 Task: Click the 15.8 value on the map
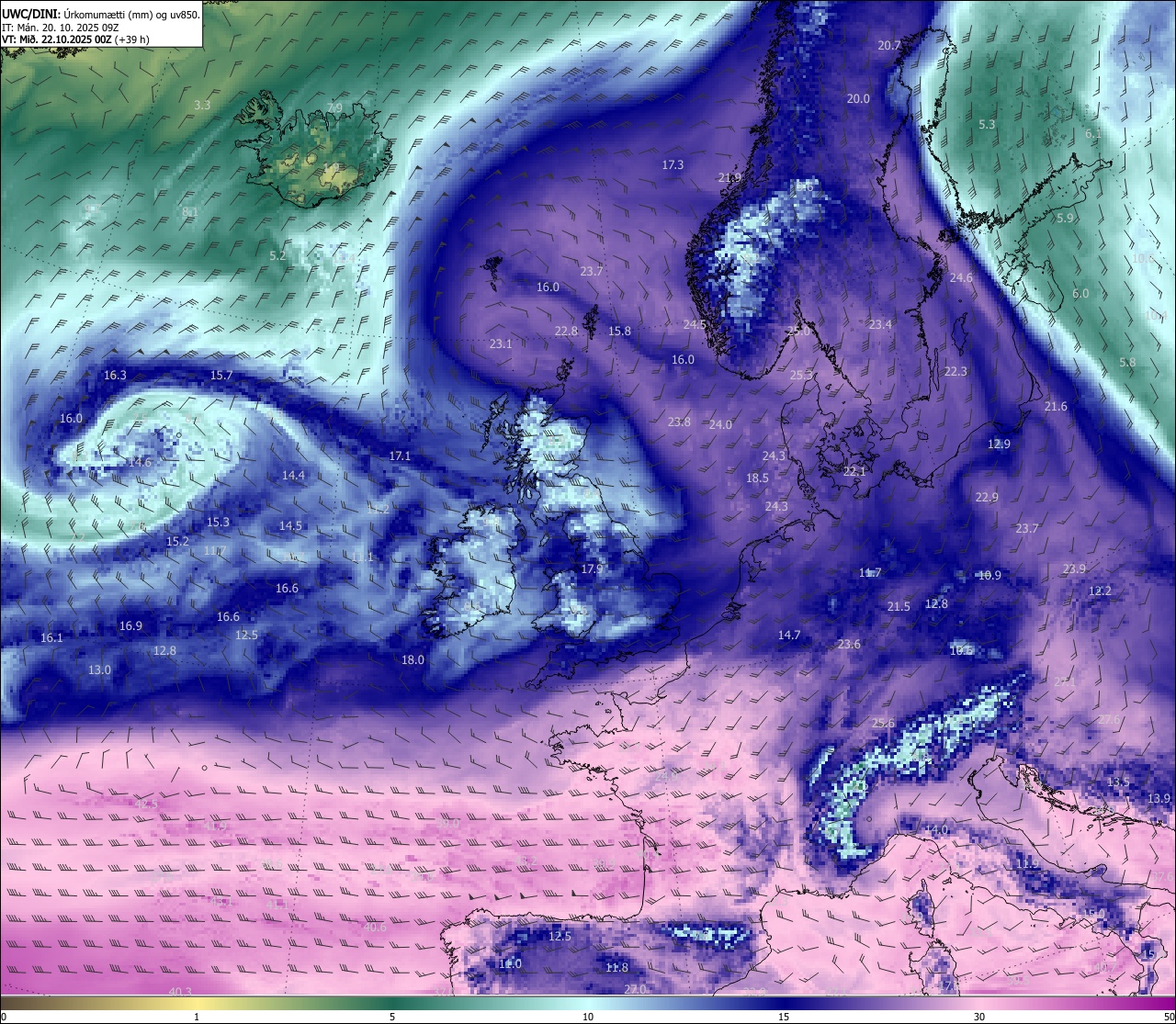tap(619, 331)
